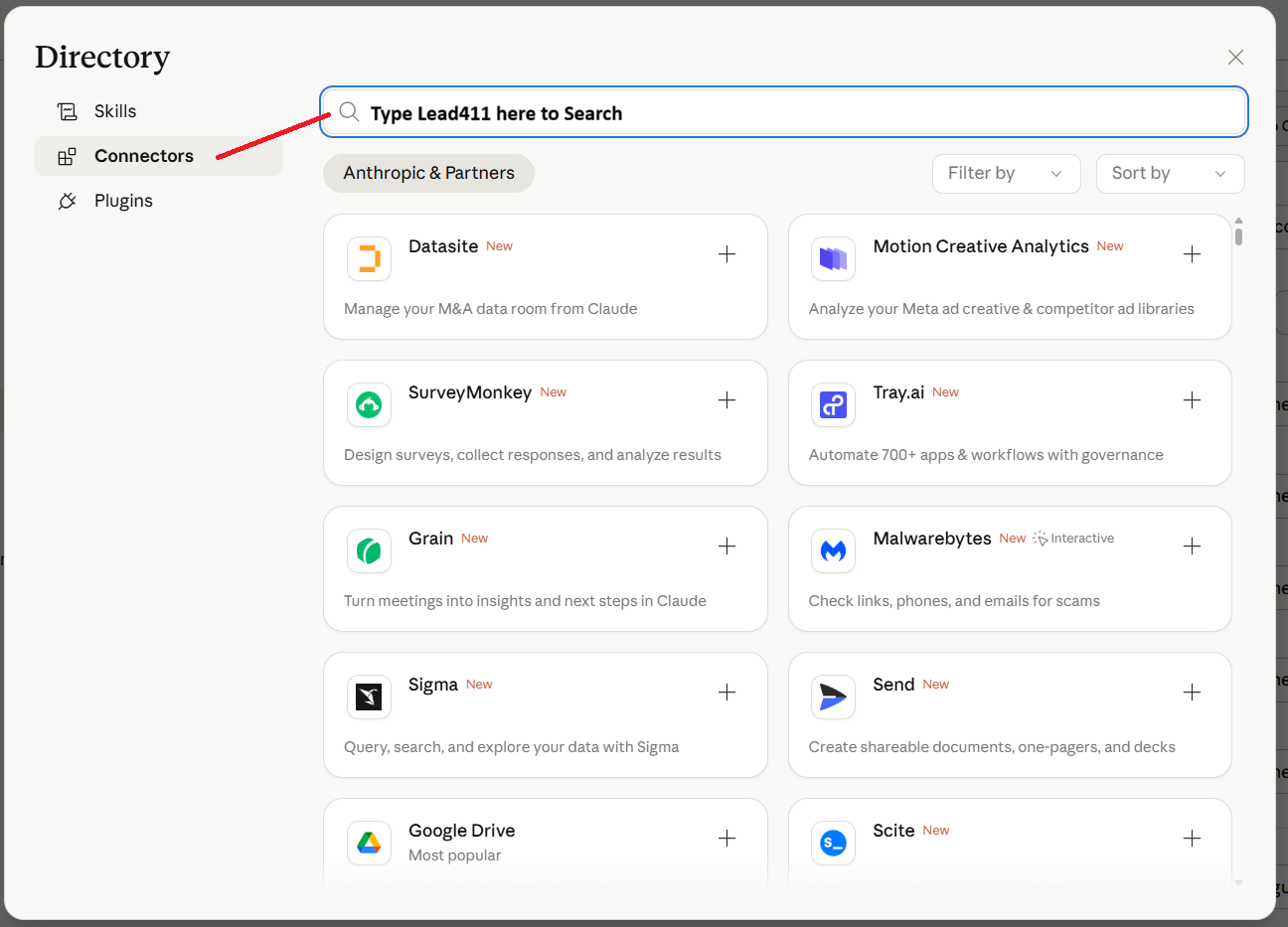Click 'Automate 700+ apps & workflows' description
Screen dimensions: 1288x927
point(986,455)
